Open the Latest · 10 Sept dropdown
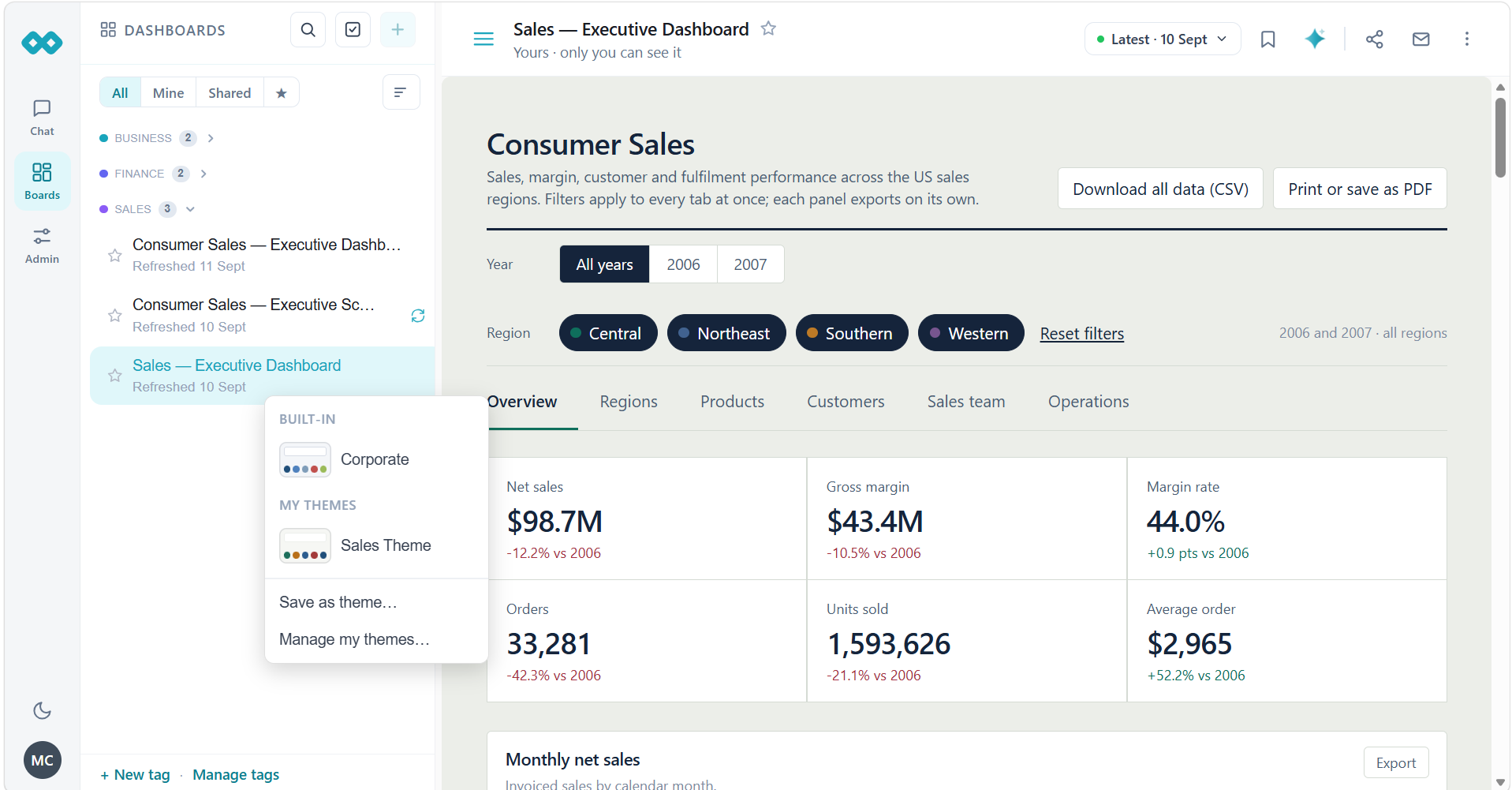Image resolution: width=1512 pixels, height=790 pixels. point(1162,39)
